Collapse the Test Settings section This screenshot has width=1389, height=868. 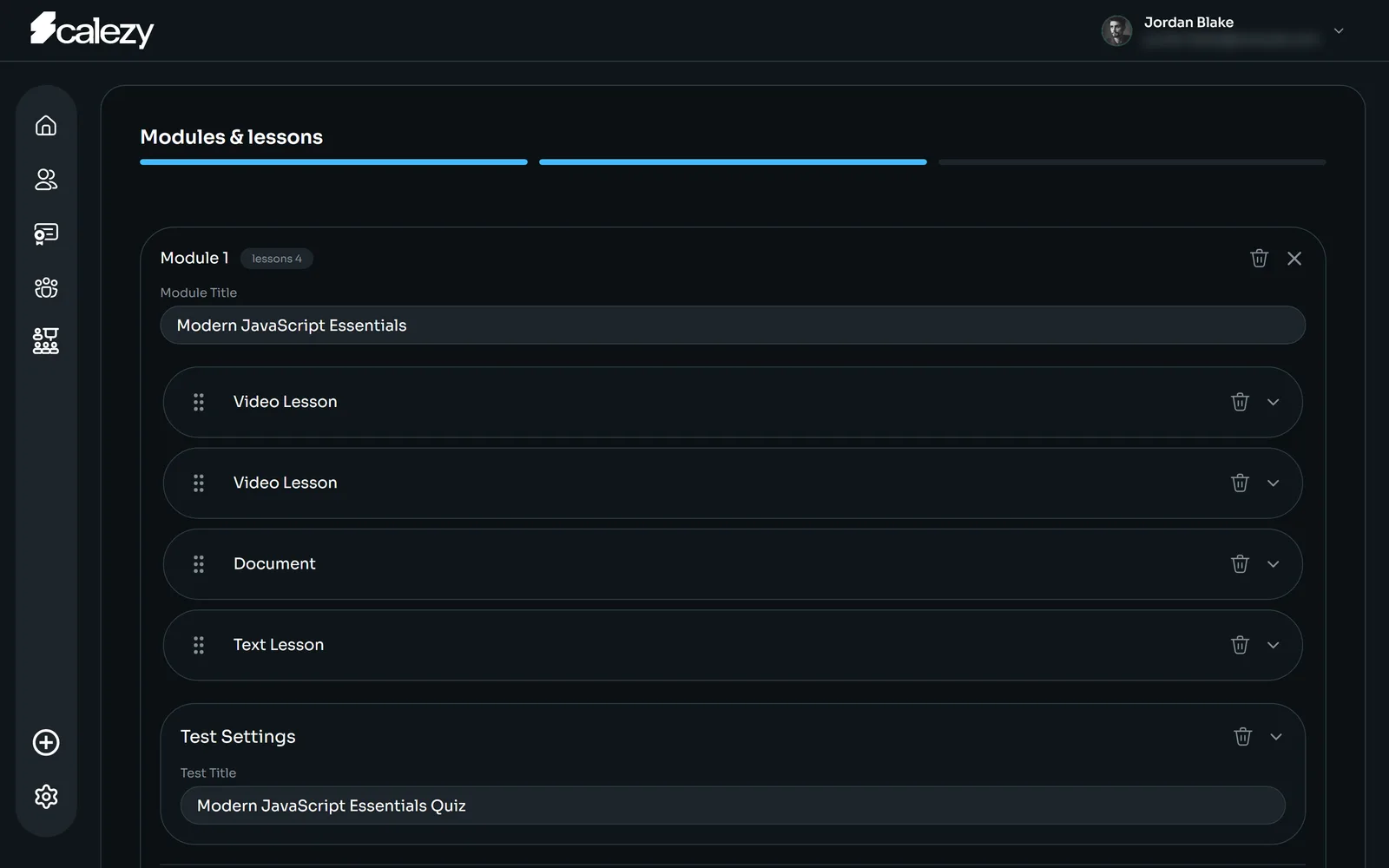[1276, 736]
